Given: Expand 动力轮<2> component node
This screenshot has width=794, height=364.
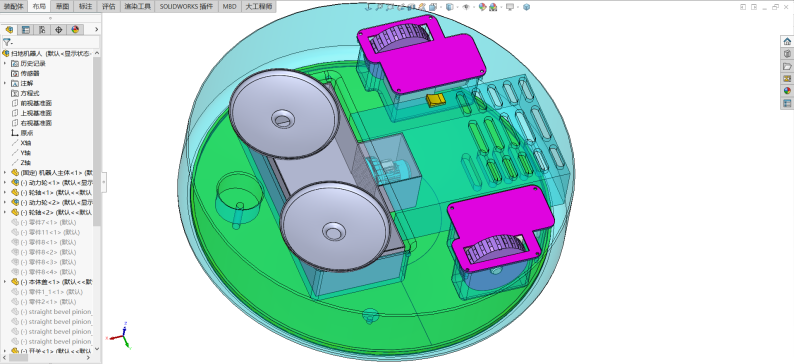Looking at the screenshot, I should 5,202.
